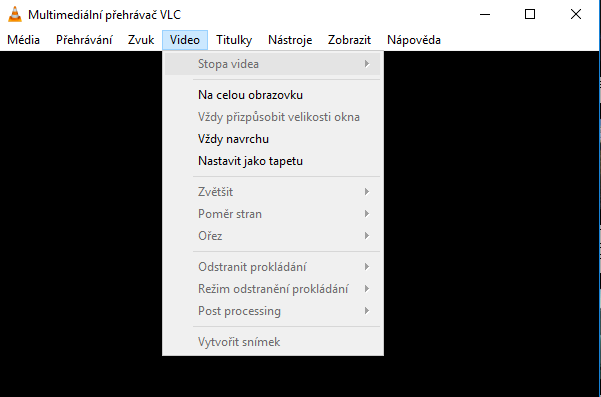Expand Režim odstranění prokládání submenu

[x=273, y=289]
